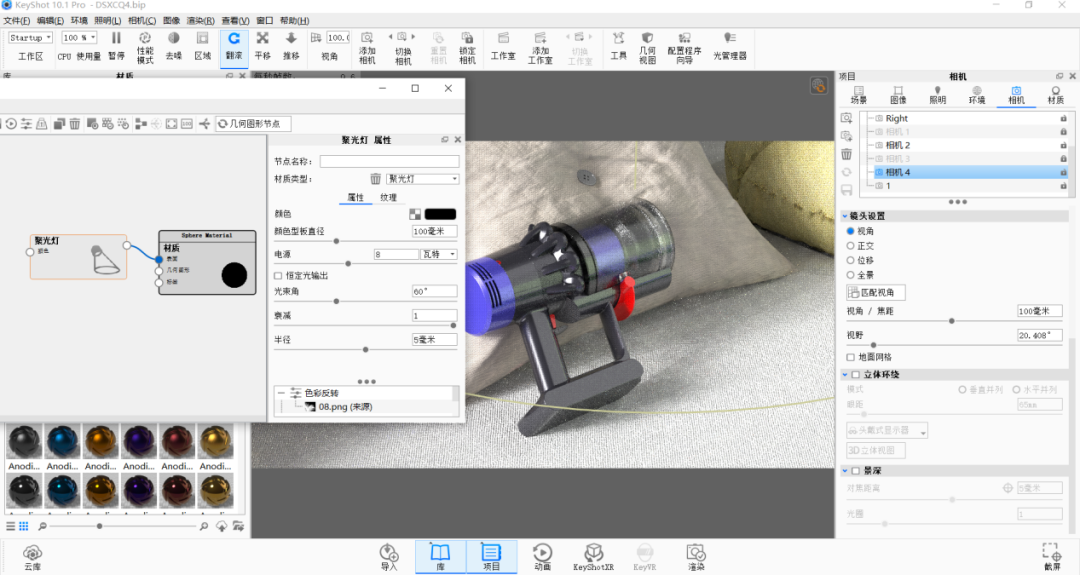Open the 帮助(H) menu
The image size is (1080, 575).
pyautogui.click(x=294, y=21)
